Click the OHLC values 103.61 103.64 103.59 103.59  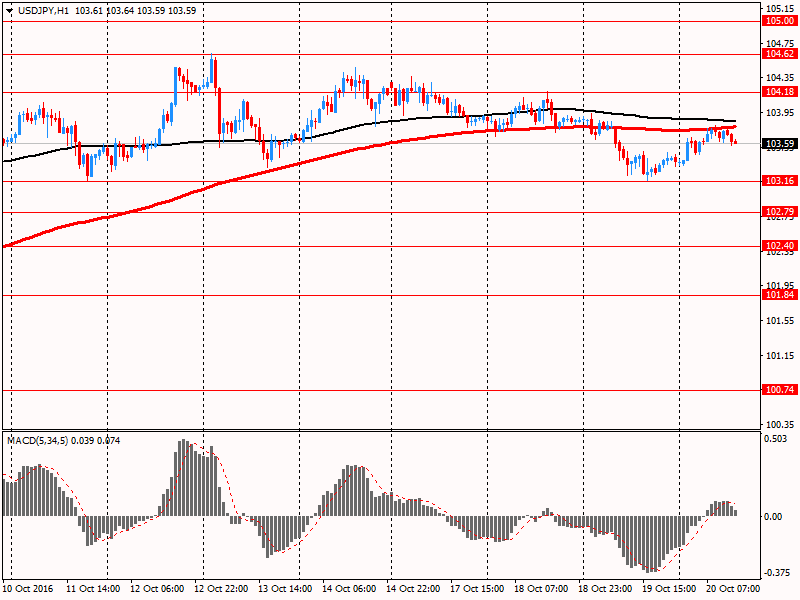coord(136,11)
